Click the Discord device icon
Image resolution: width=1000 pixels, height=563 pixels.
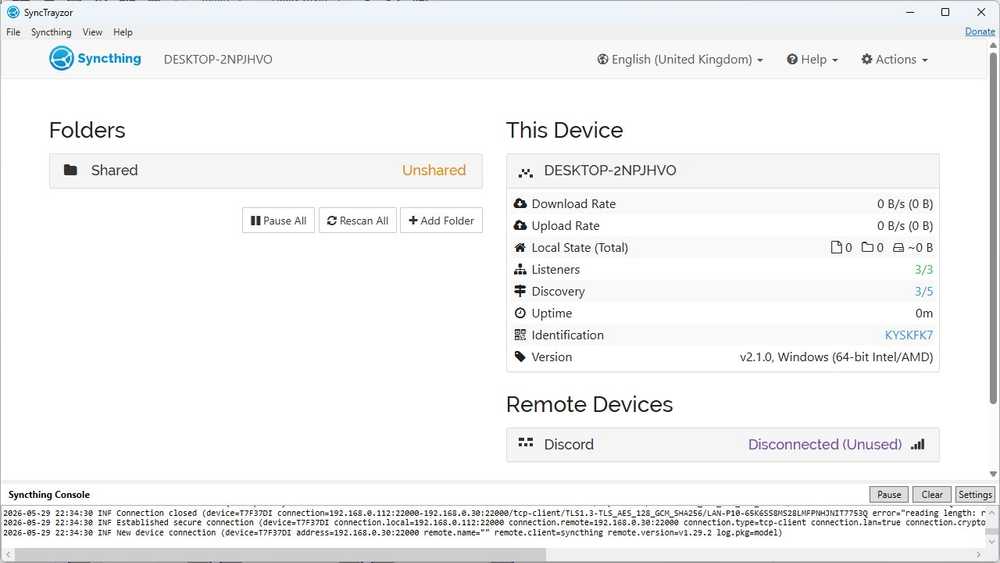pyautogui.click(x=526, y=443)
